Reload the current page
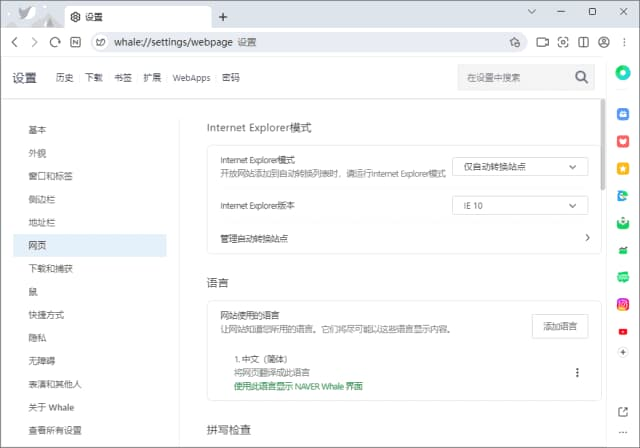Viewport: 640px width, 448px height. pos(55,42)
